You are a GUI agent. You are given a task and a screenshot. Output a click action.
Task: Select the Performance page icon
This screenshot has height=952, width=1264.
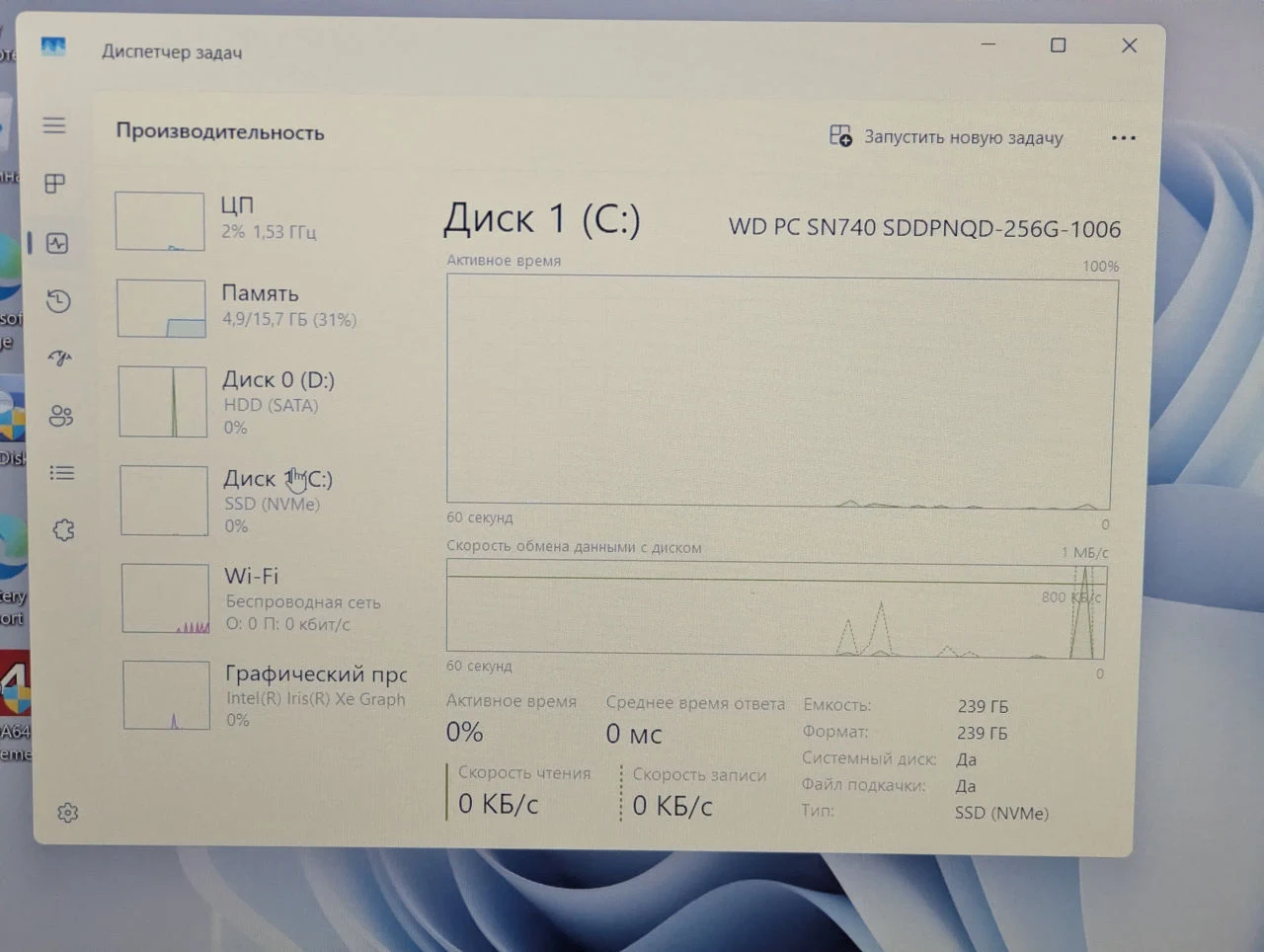57,243
